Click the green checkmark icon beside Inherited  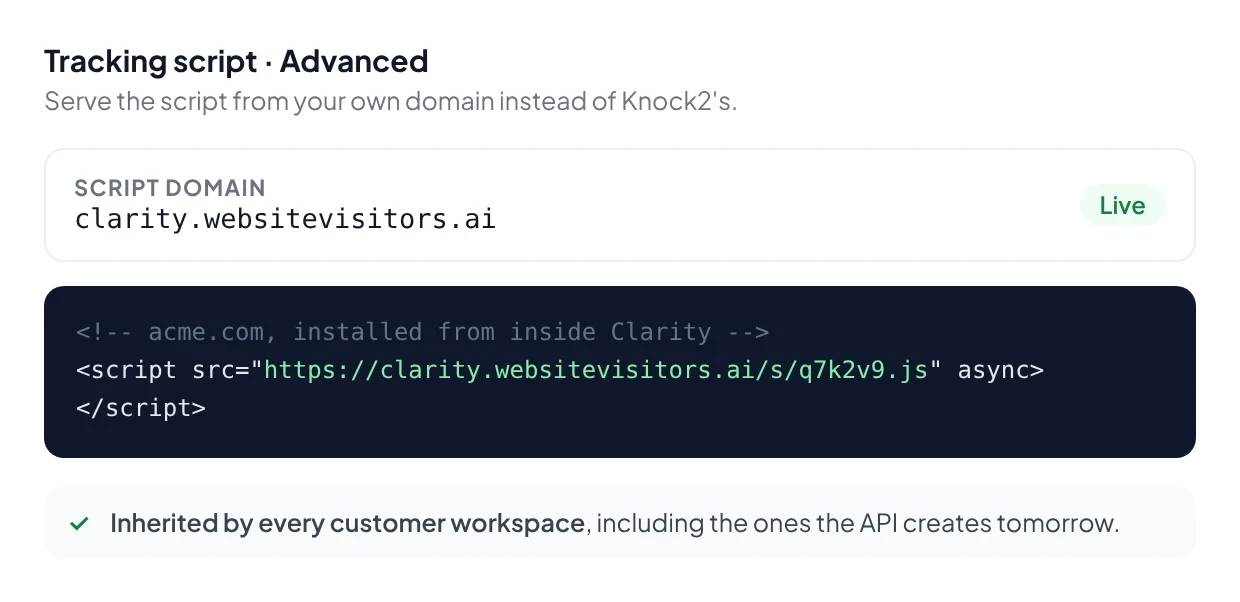tap(79, 523)
